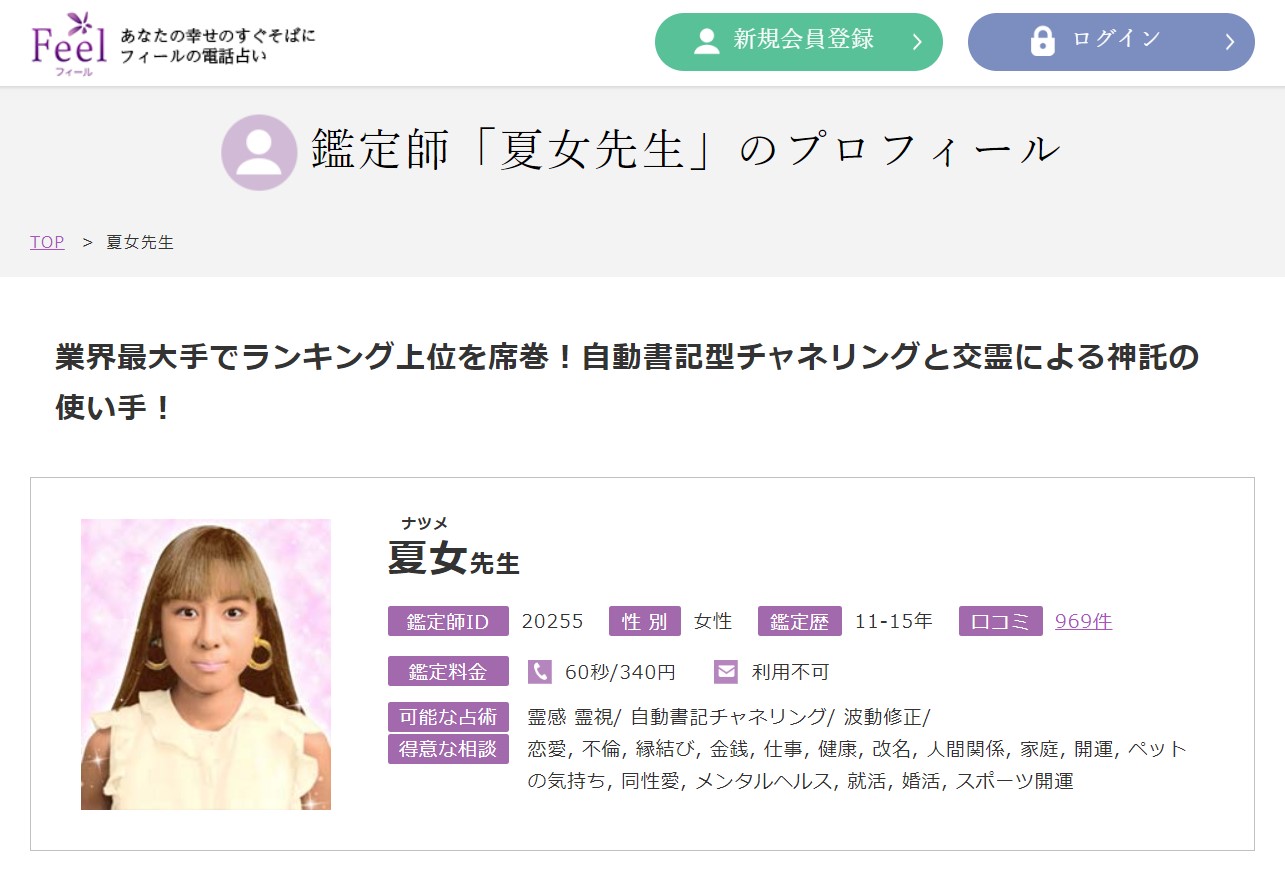Click the fortune teller's profile photo

pos(206,664)
